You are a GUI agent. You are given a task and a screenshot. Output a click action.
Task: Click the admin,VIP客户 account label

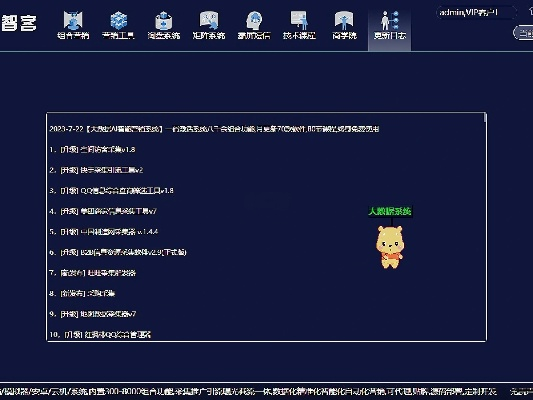point(469,13)
